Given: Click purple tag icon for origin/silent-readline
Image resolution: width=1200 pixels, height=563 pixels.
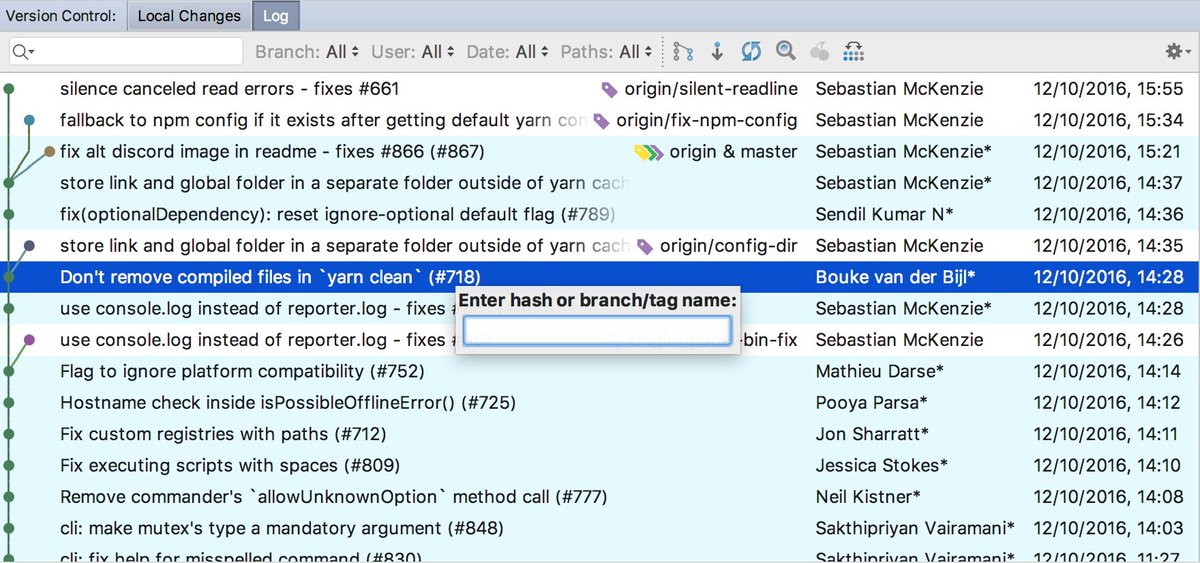Looking at the screenshot, I should (x=609, y=90).
